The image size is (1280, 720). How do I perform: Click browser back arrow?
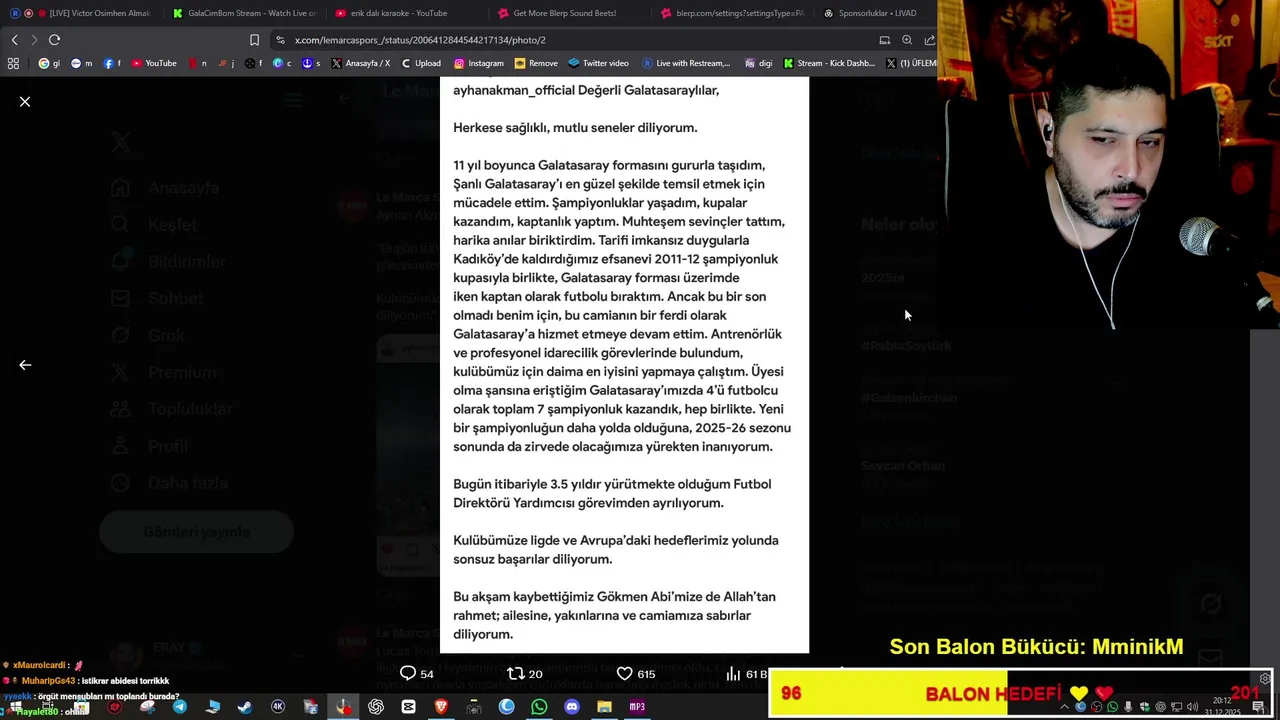click(14, 40)
